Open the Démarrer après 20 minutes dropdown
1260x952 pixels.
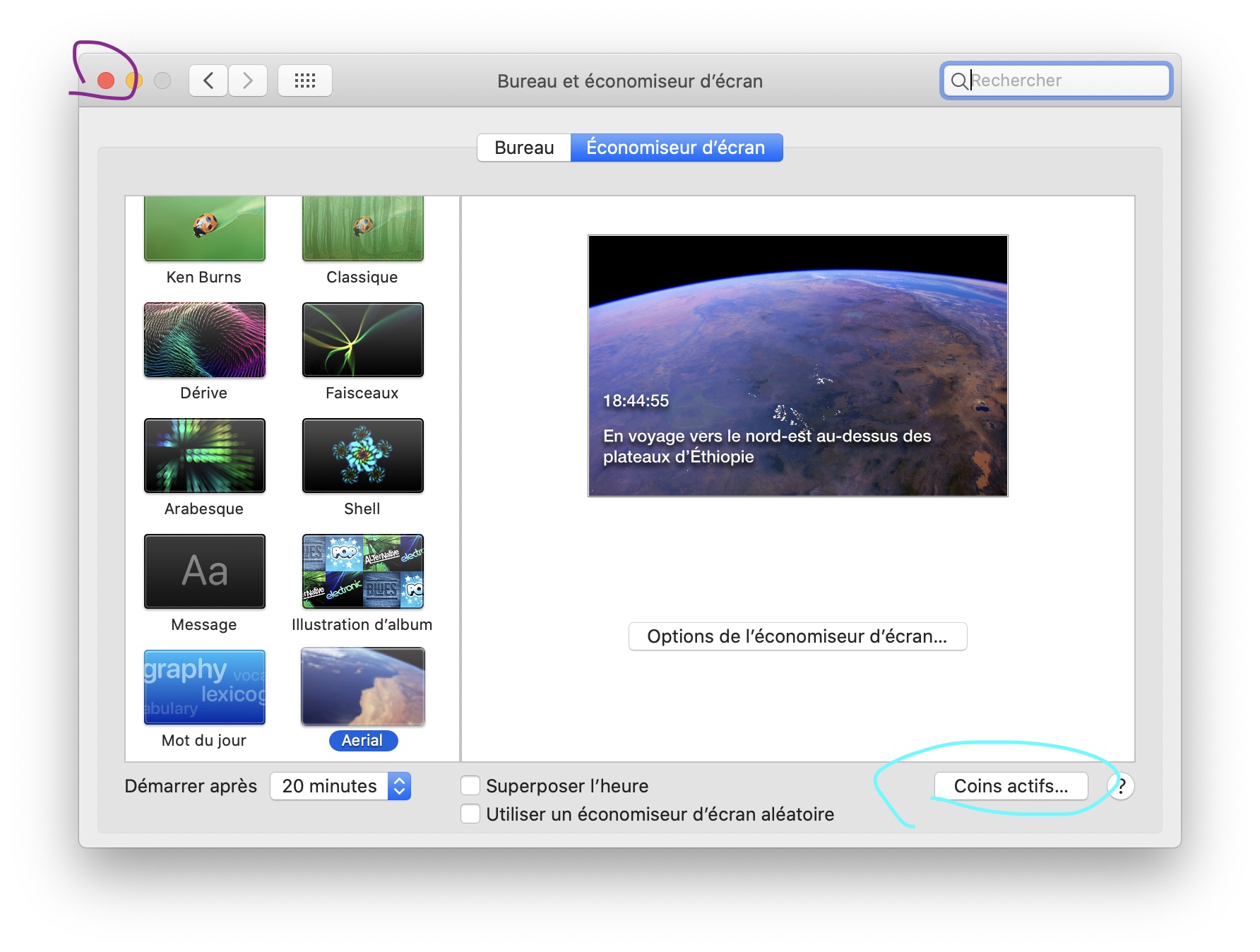340,786
